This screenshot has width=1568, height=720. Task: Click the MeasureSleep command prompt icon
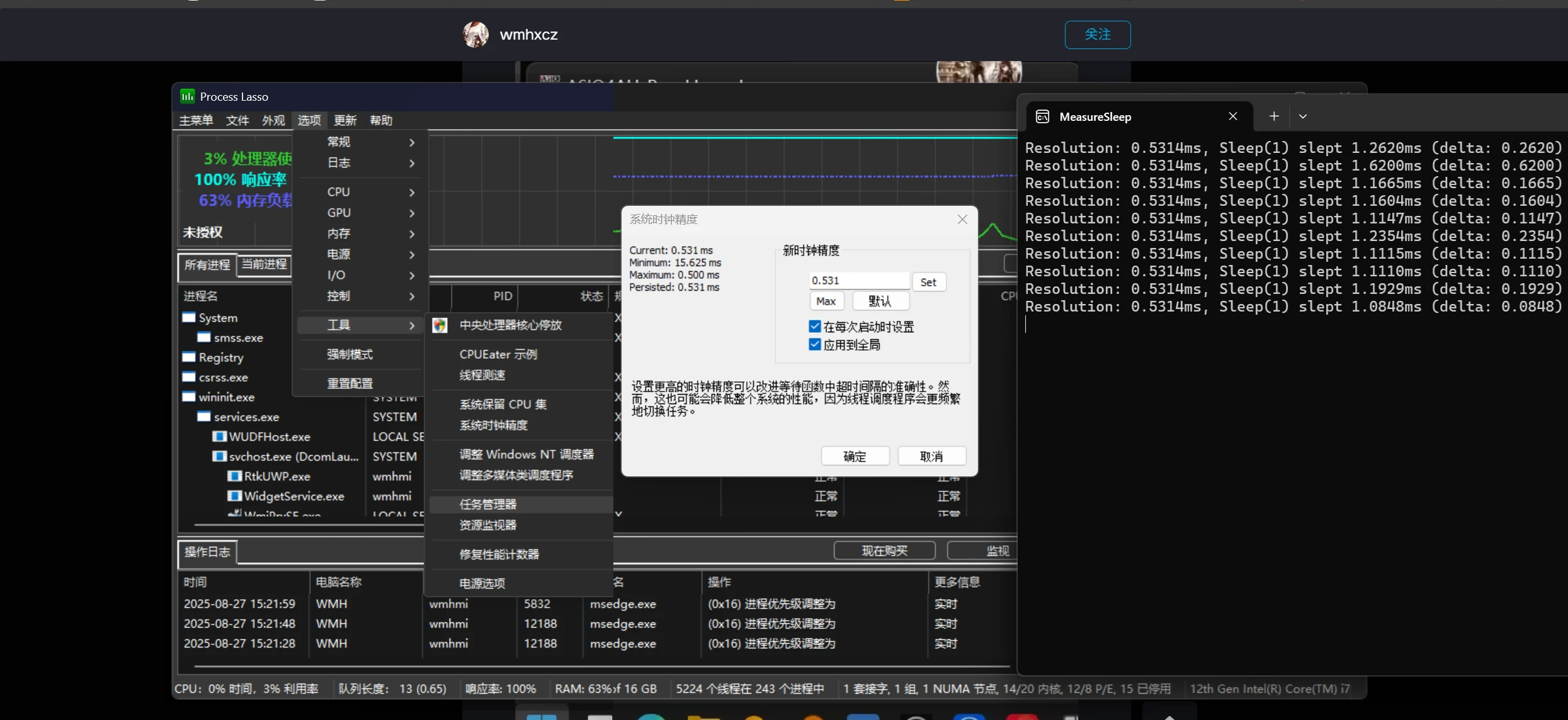tap(1042, 116)
